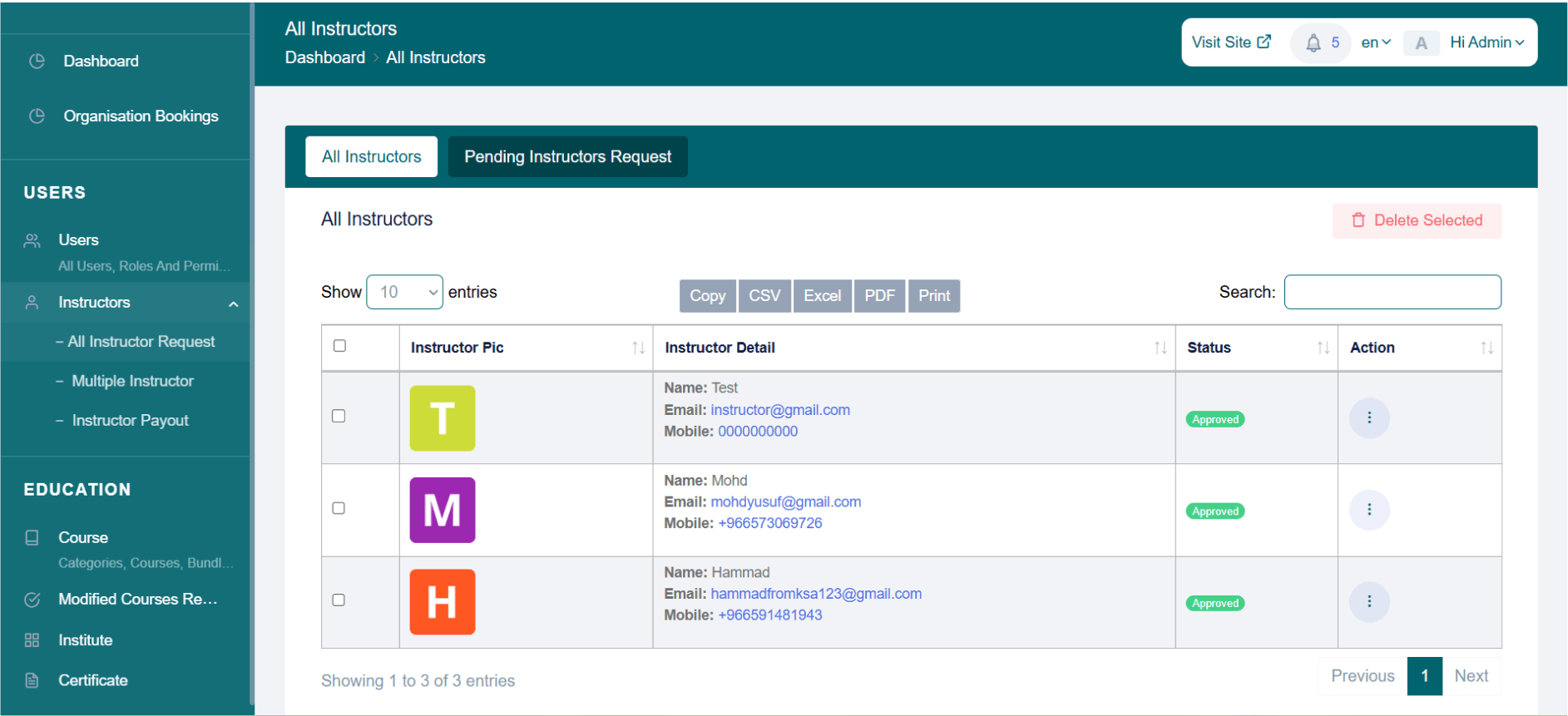Click the Copy export button
Viewport: 1568px width, 716px height.
pos(708,296)
